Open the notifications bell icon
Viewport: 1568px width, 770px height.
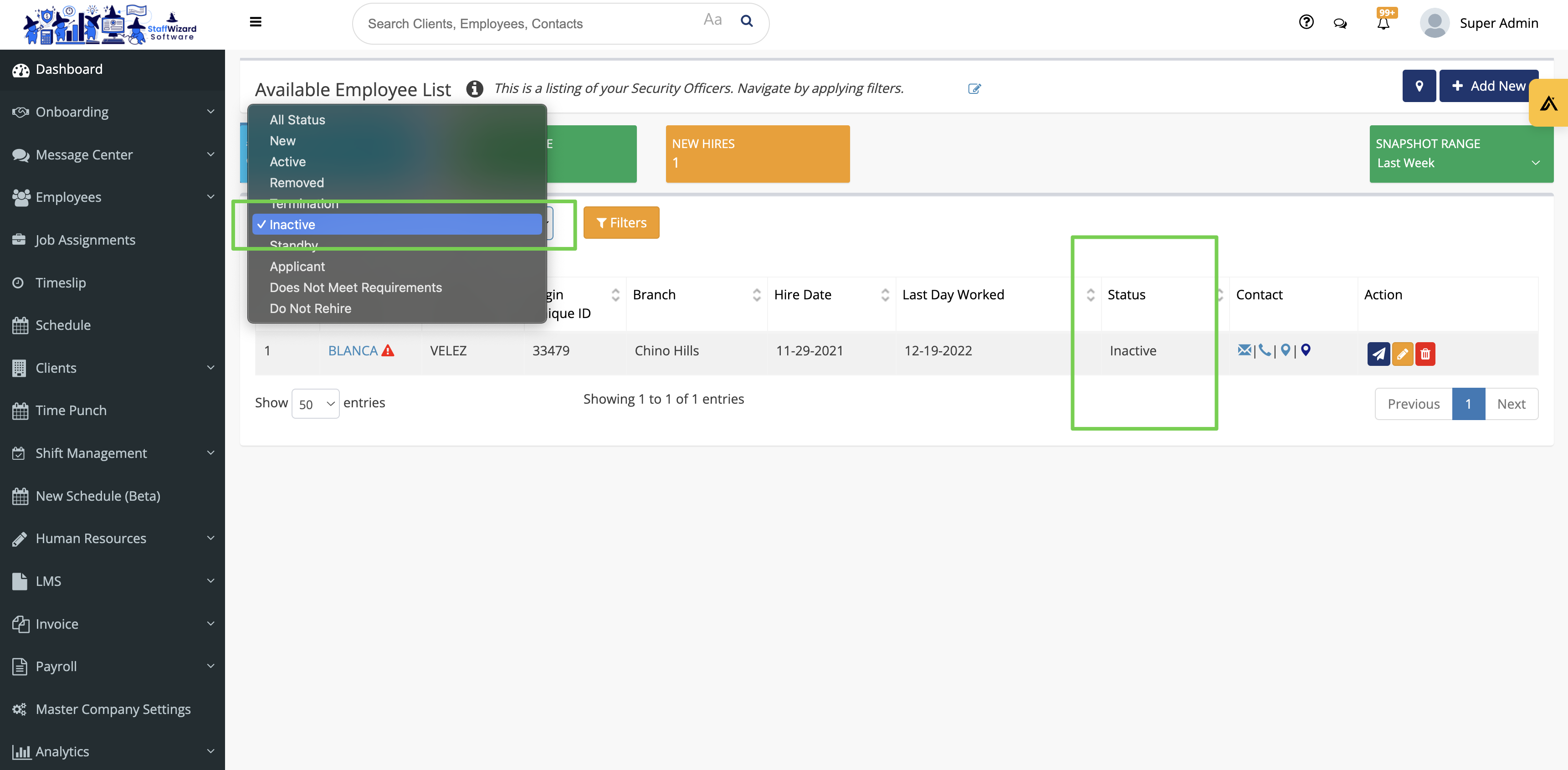coord(1383,23)
